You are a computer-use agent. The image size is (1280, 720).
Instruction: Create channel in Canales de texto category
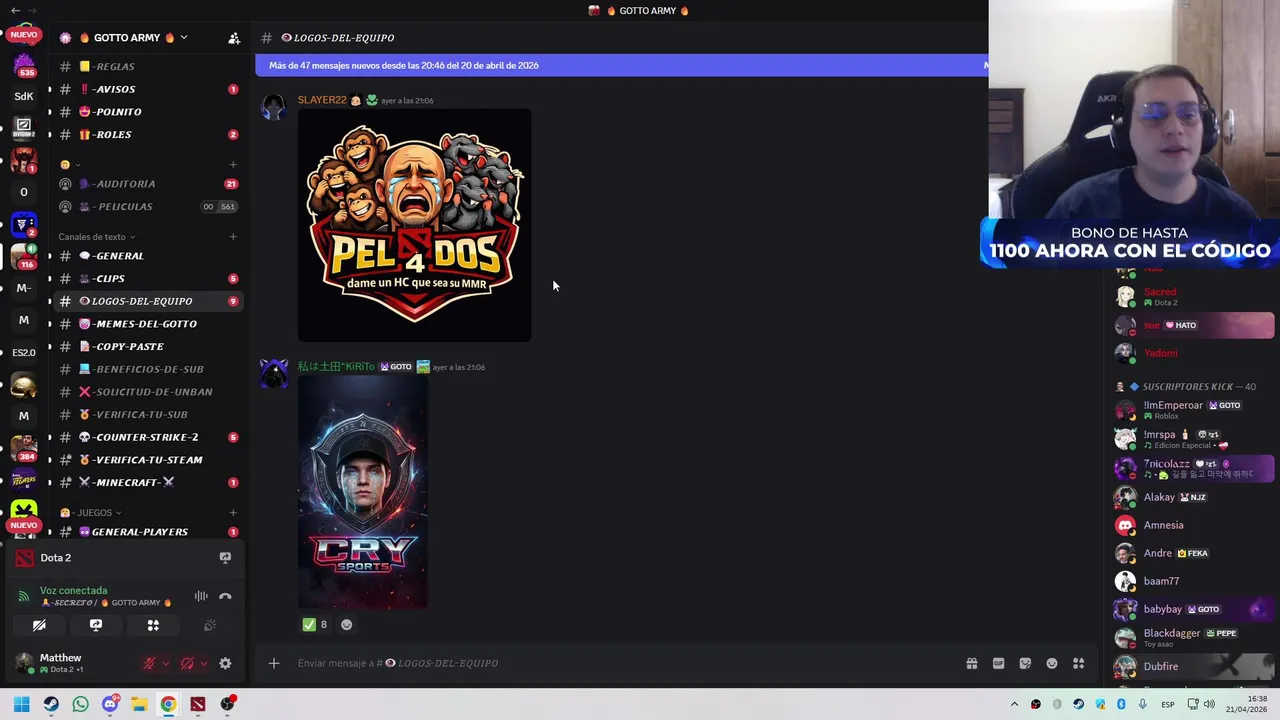click(x=233, y=237)
